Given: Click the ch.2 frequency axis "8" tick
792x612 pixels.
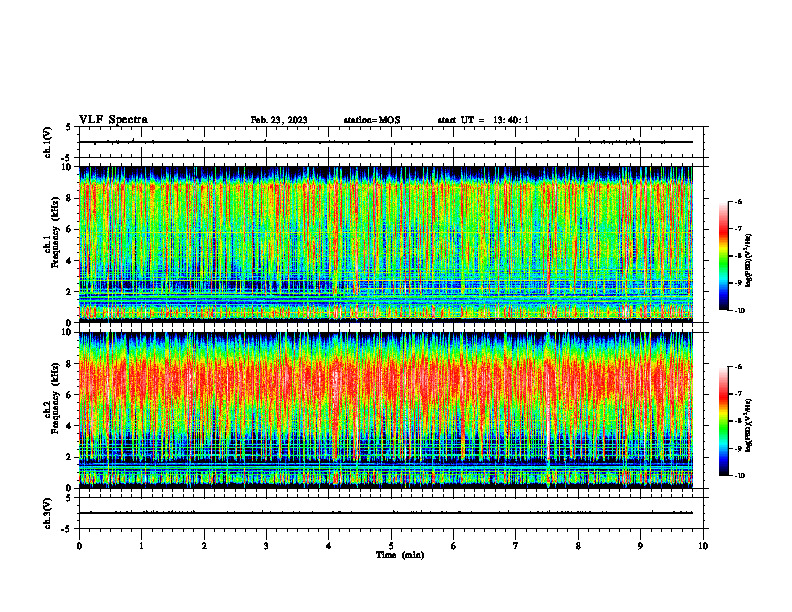Looking at the screenshot, I should [x=69, y=364].
